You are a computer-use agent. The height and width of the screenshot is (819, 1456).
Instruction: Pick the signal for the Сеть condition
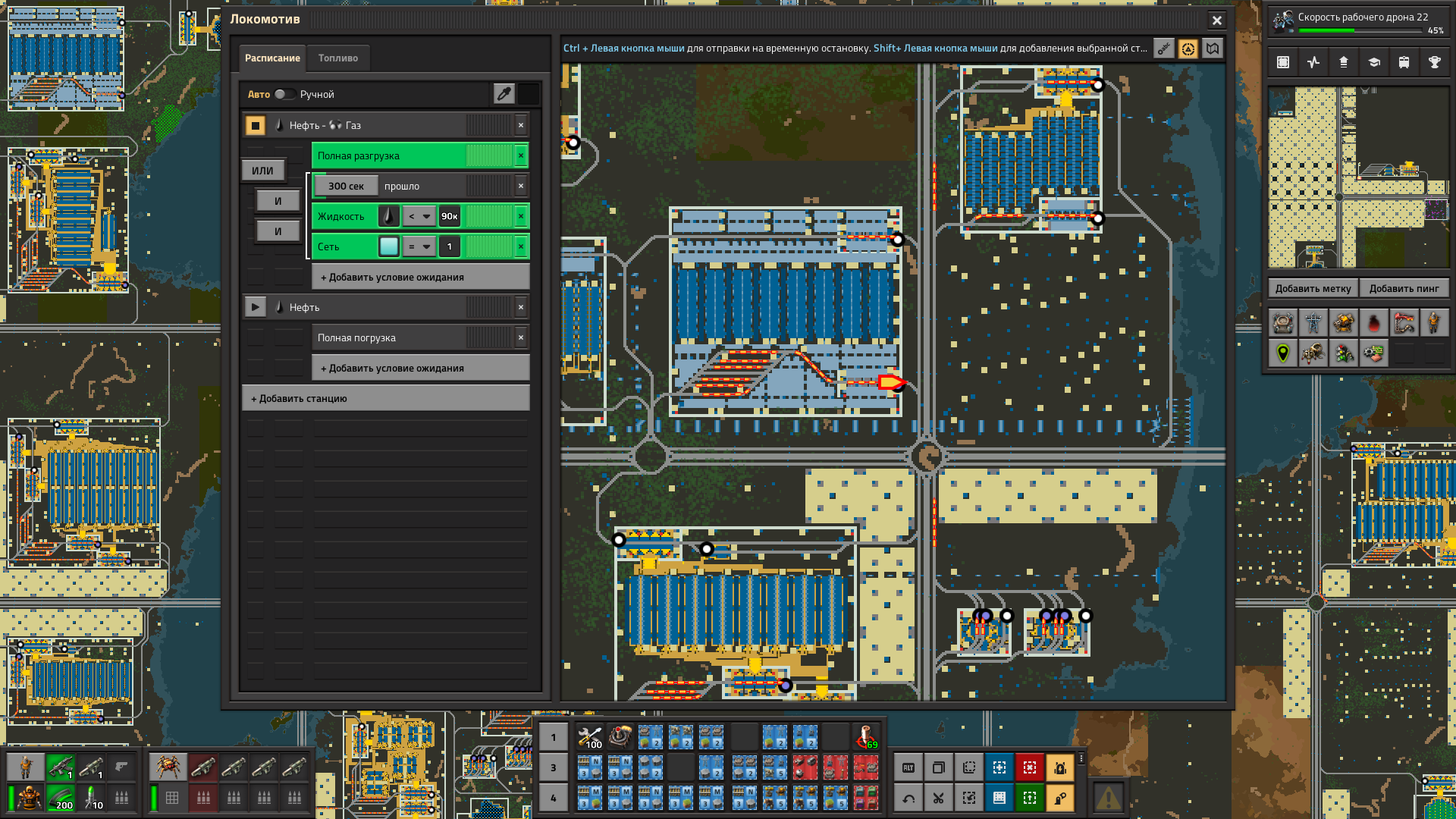click(389, 246)
